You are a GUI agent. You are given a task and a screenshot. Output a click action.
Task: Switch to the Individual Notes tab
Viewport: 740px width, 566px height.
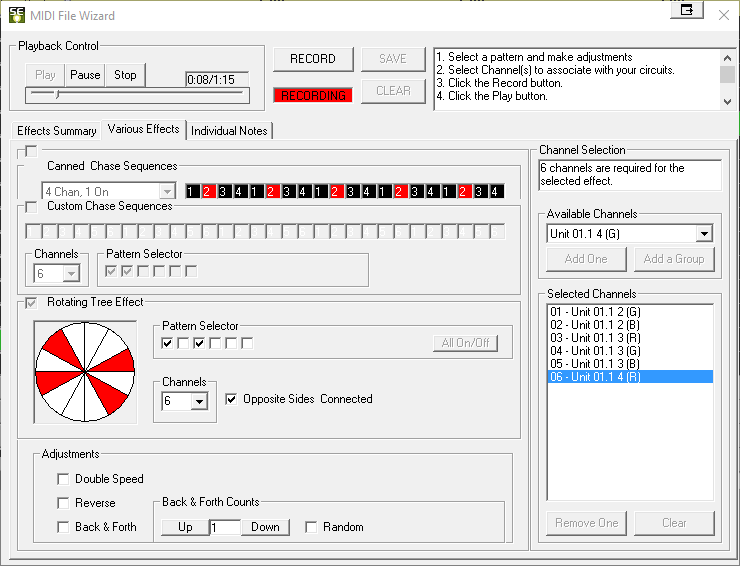pos(229,131)
